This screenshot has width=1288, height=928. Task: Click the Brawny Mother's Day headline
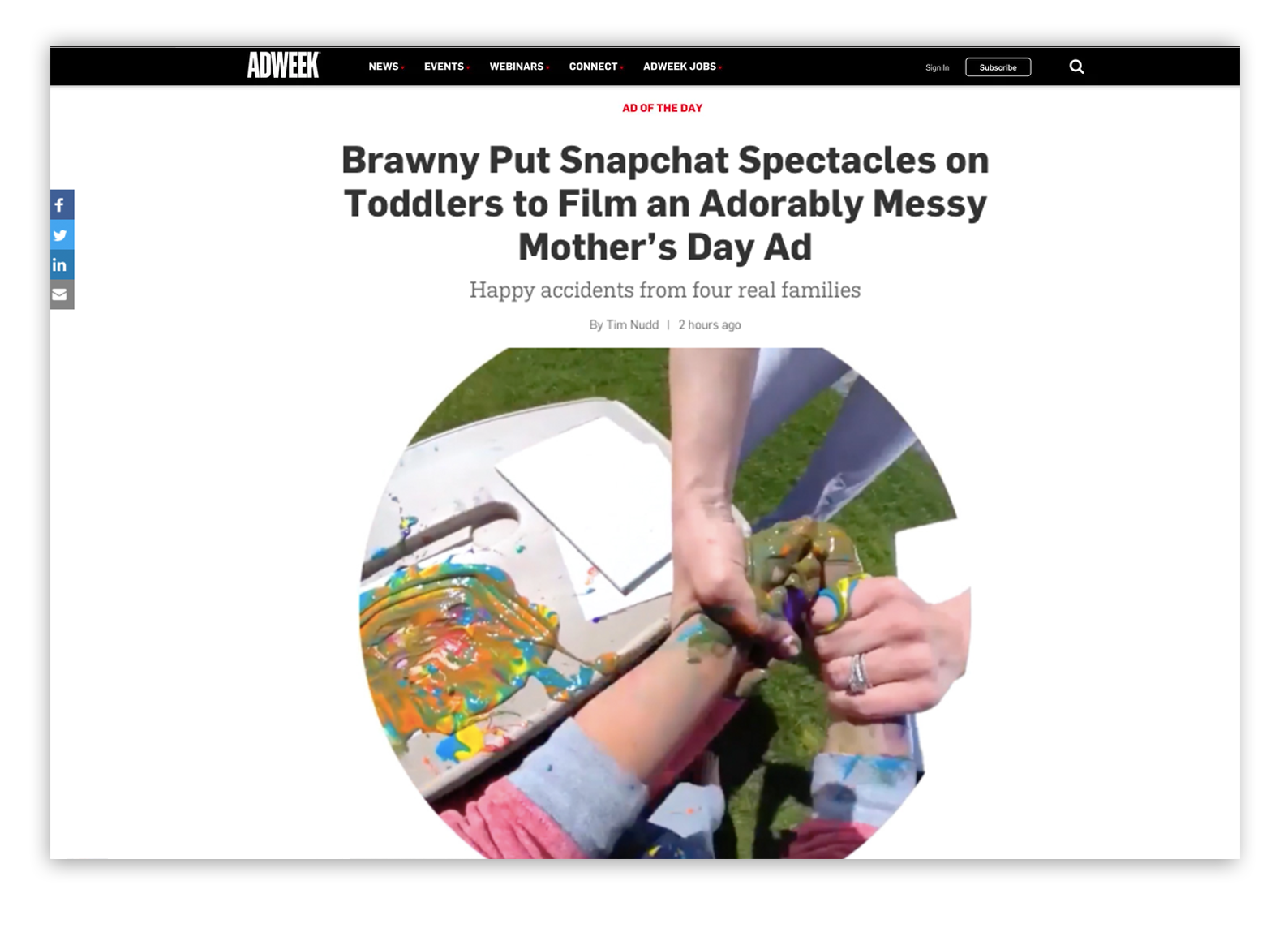665,204
